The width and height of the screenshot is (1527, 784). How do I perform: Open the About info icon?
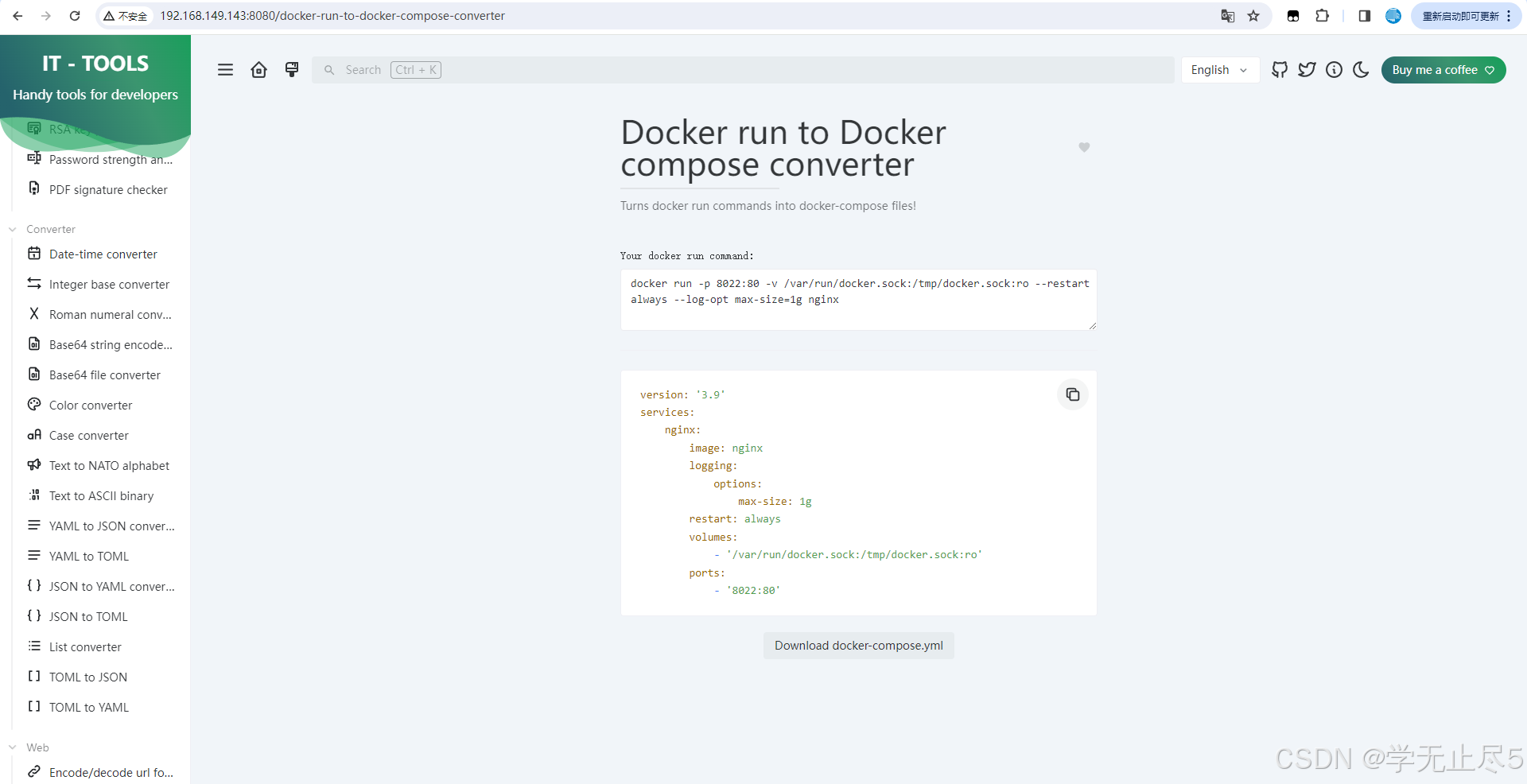click(1334, 70)
